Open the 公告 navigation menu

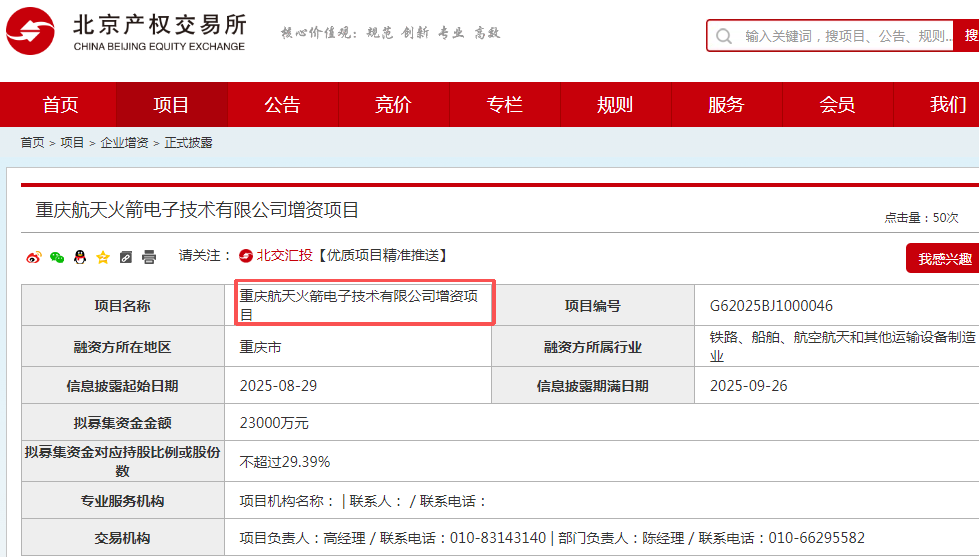pos(282,104)
